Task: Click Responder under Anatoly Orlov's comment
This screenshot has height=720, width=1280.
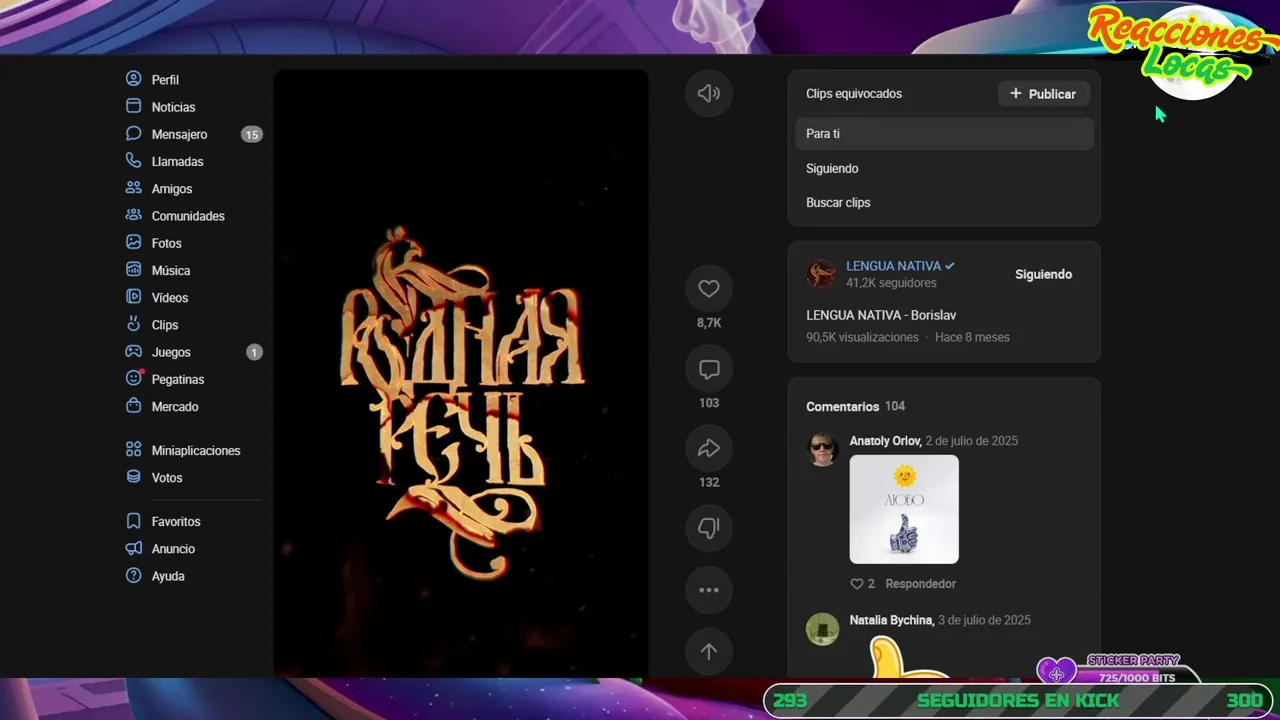Action: click(921, 584)
